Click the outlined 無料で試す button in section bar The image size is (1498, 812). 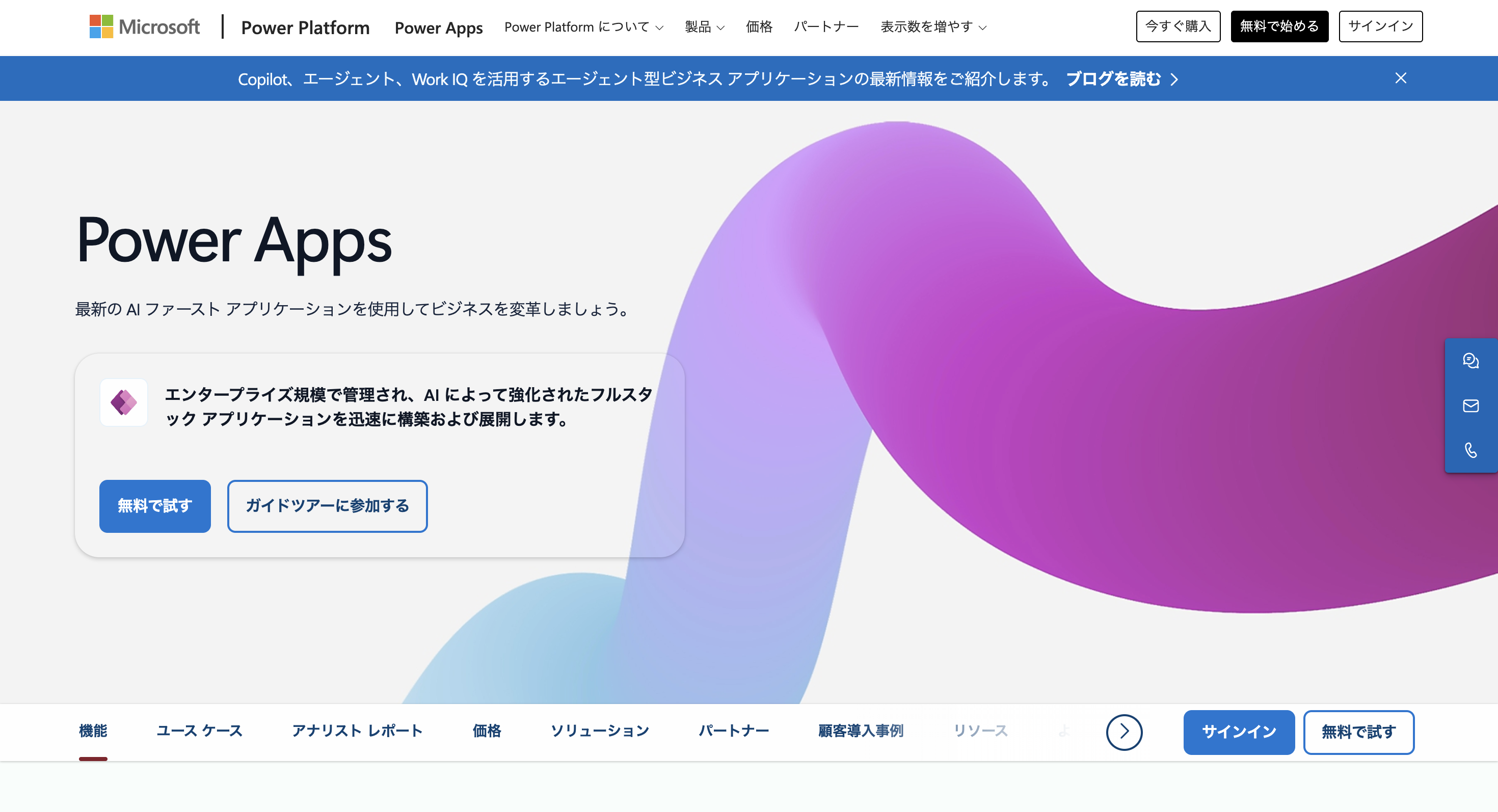pyautogui.click(x=1359, y=732)
